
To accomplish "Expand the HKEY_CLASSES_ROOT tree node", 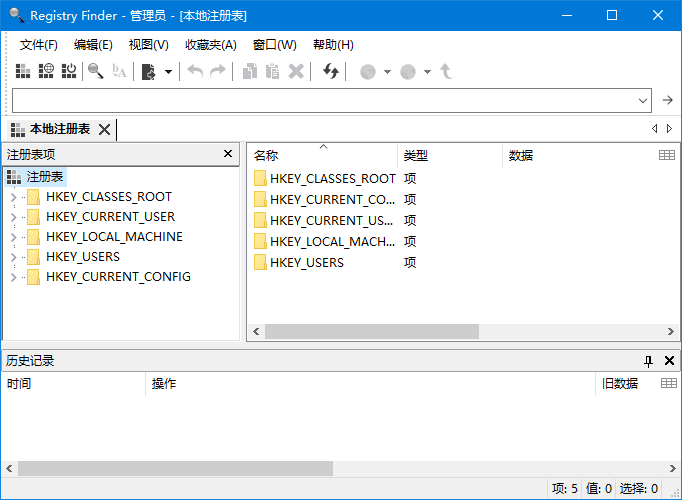I will click(x=13, y=197).
